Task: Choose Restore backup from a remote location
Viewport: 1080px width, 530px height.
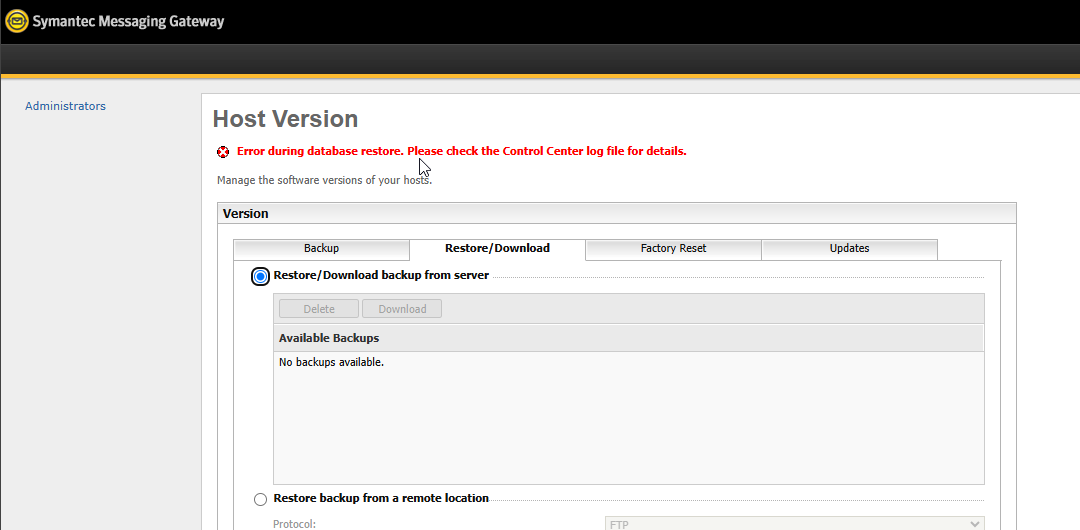Action: pyautogui.click(x=260, y=499)
